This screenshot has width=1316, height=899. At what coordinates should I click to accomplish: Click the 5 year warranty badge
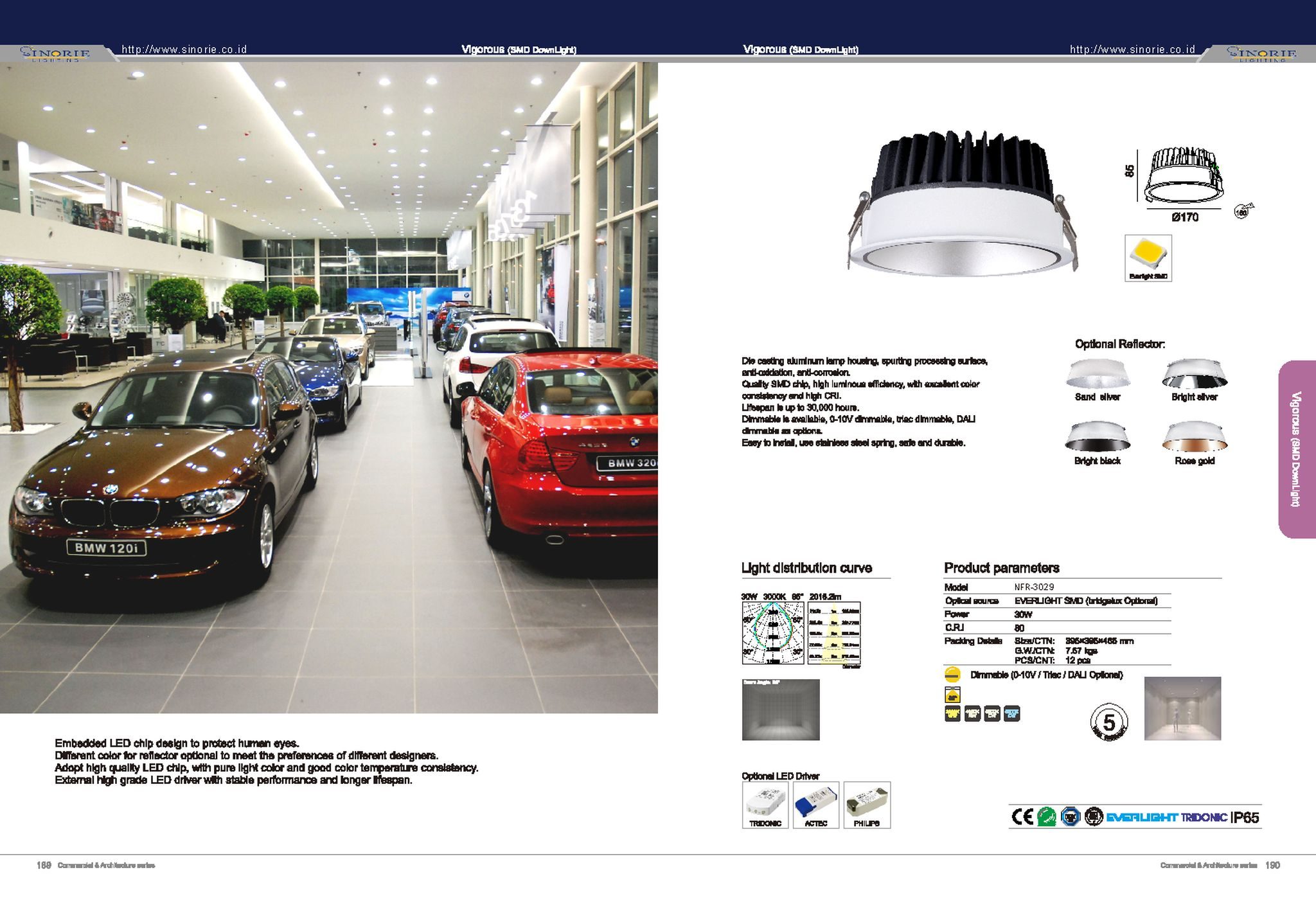pos(1108,722)
